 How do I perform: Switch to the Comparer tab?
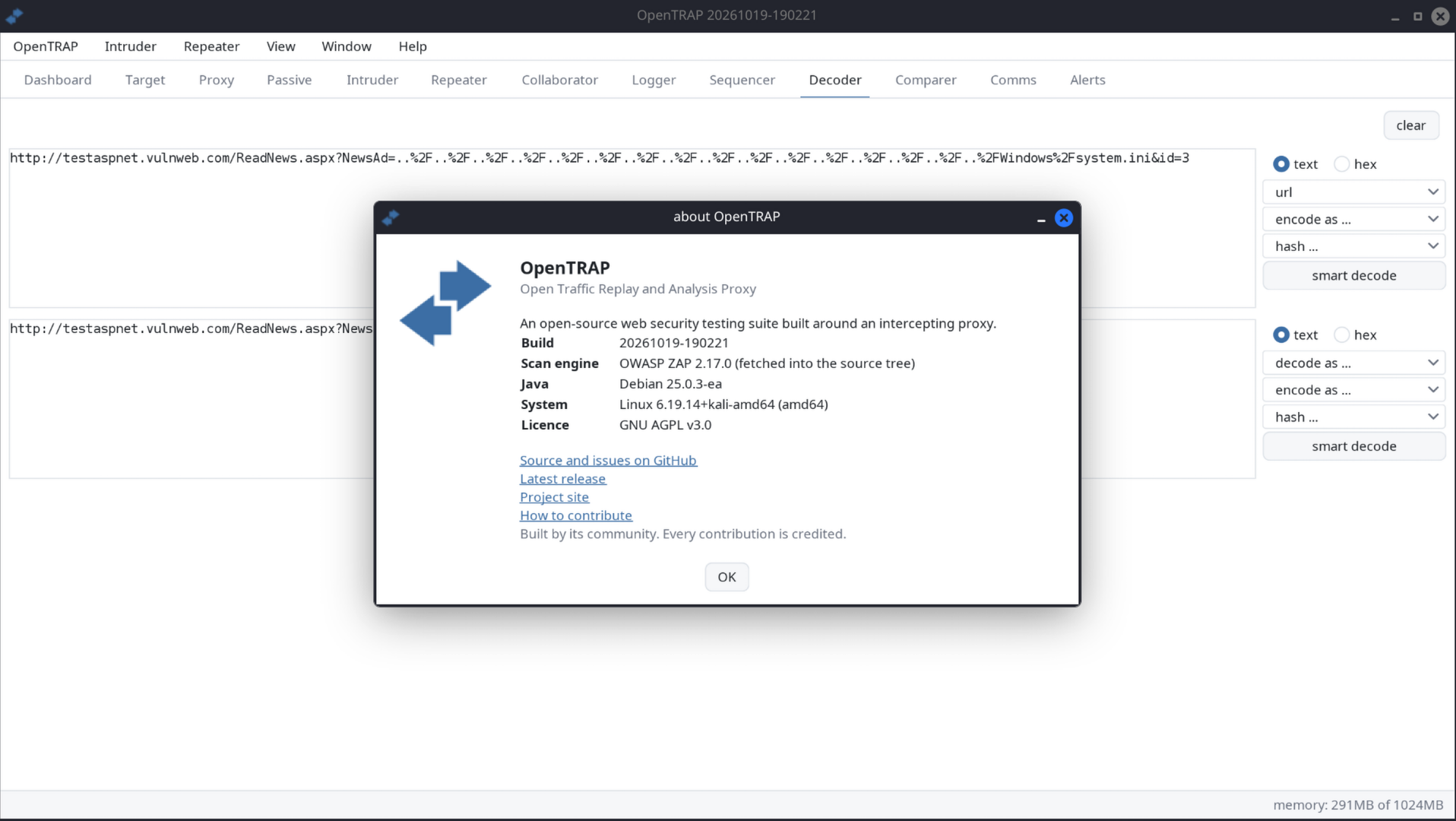pyautogui.click(x=926, y=80)
